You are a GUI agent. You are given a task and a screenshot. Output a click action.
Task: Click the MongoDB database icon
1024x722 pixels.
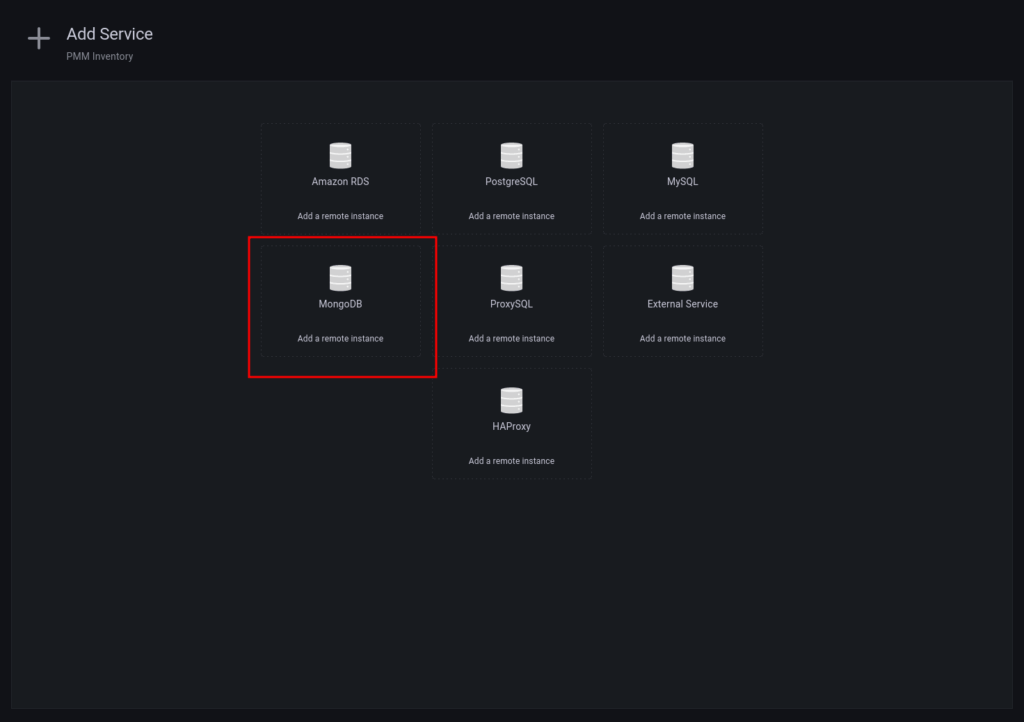[340, 278]
